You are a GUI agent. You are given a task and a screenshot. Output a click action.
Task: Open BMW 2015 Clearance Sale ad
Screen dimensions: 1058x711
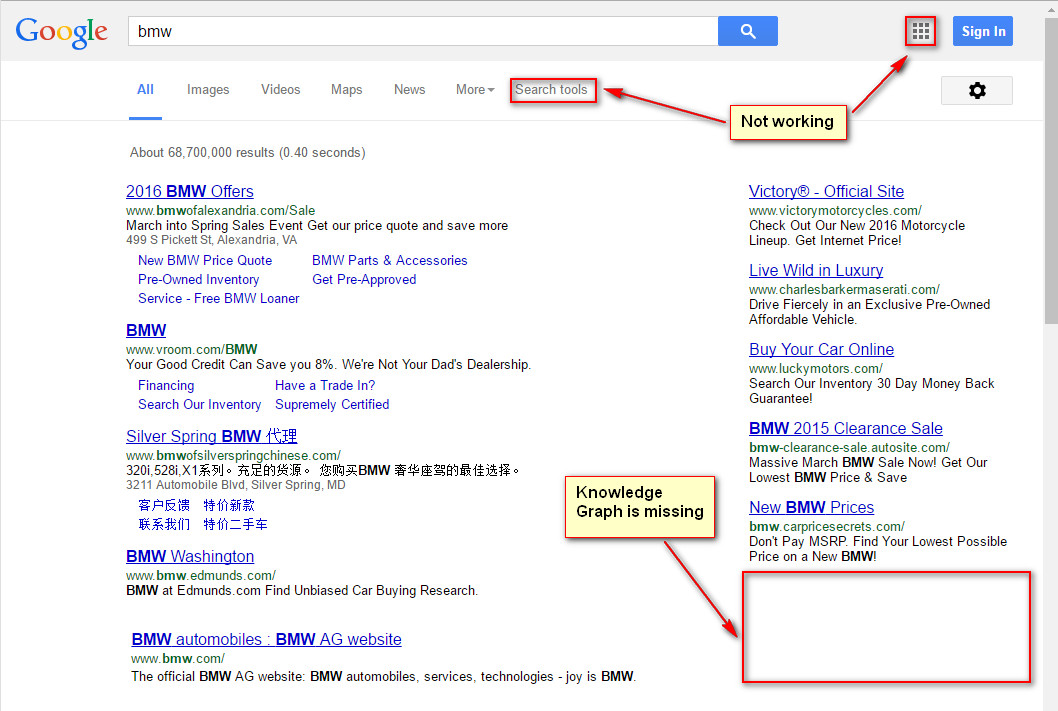(x=845, y=428)
